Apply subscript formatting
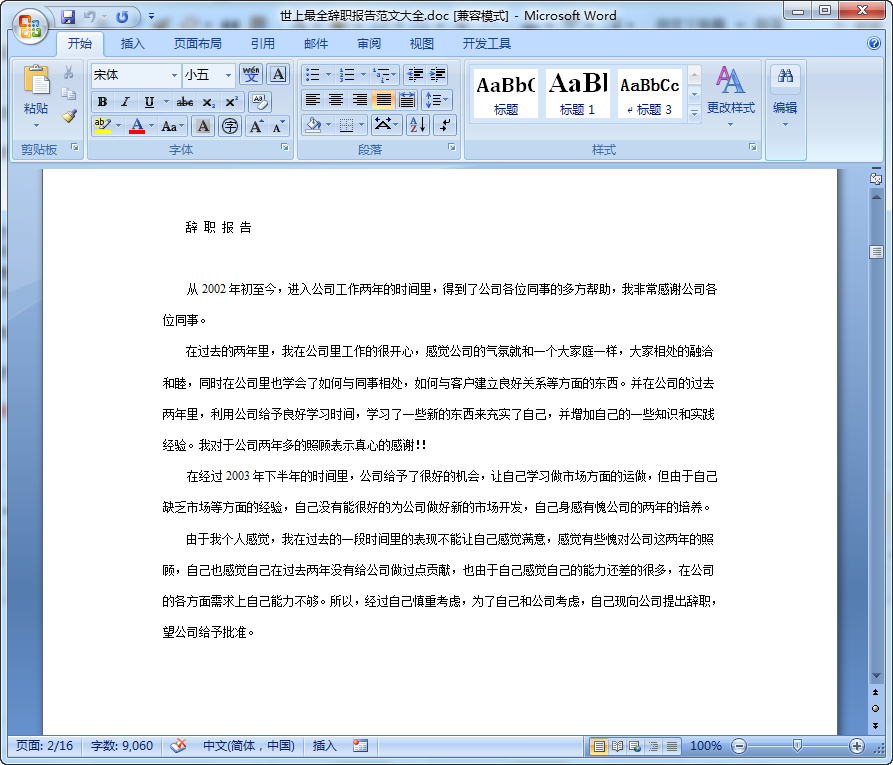Viewport: 893px width, 765px height. [x=208, y=103]
